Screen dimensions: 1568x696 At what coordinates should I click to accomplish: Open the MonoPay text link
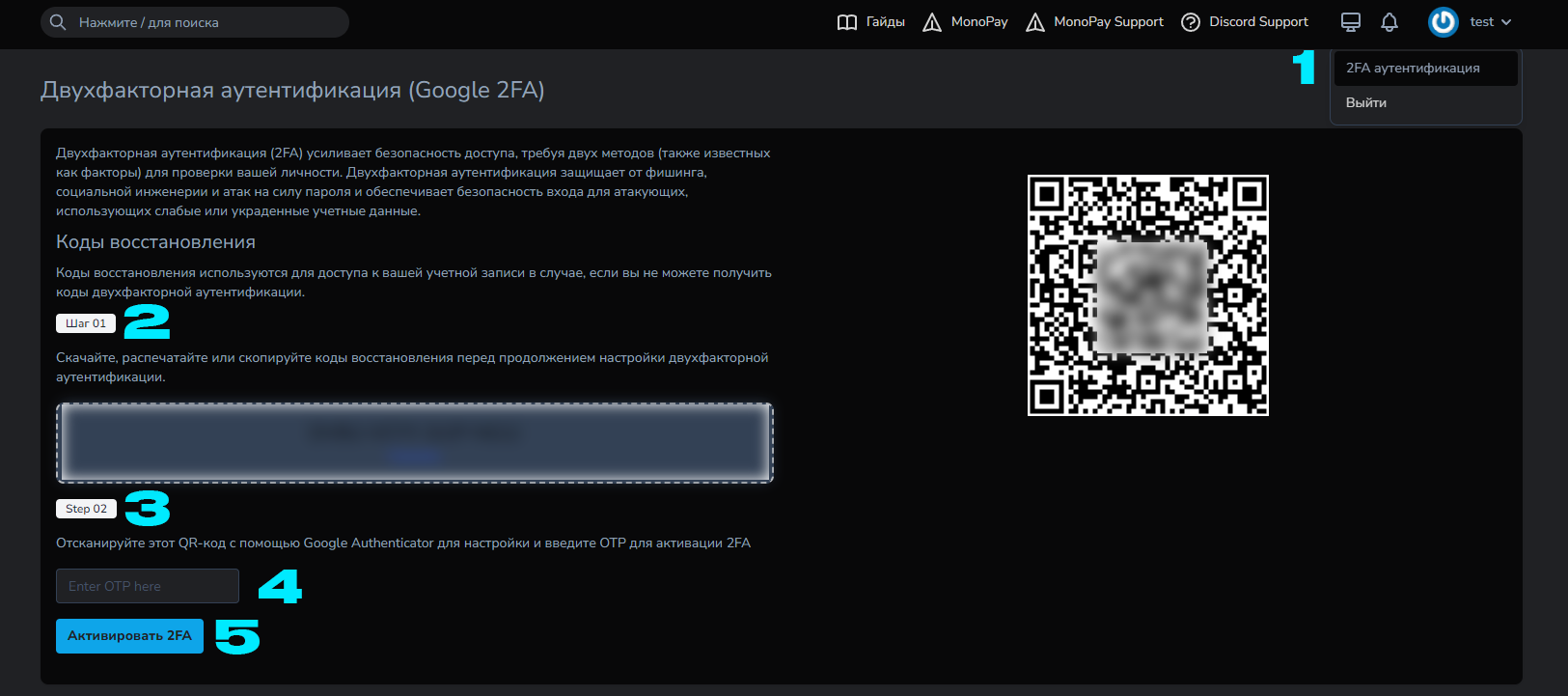click(x=979, y=22)
